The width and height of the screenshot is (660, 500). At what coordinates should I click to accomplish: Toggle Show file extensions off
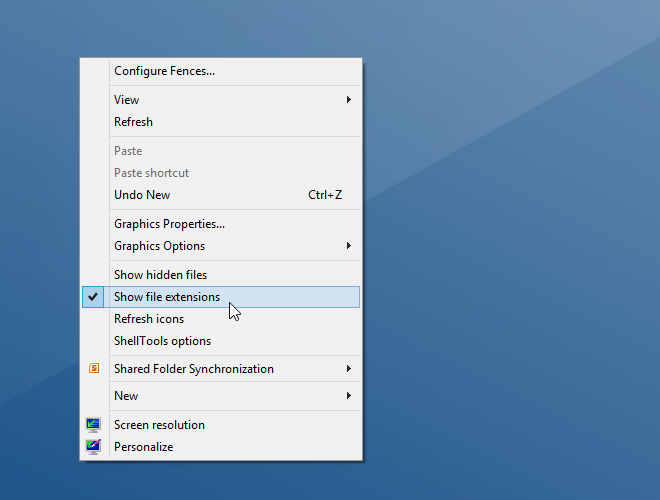[221, 297]
